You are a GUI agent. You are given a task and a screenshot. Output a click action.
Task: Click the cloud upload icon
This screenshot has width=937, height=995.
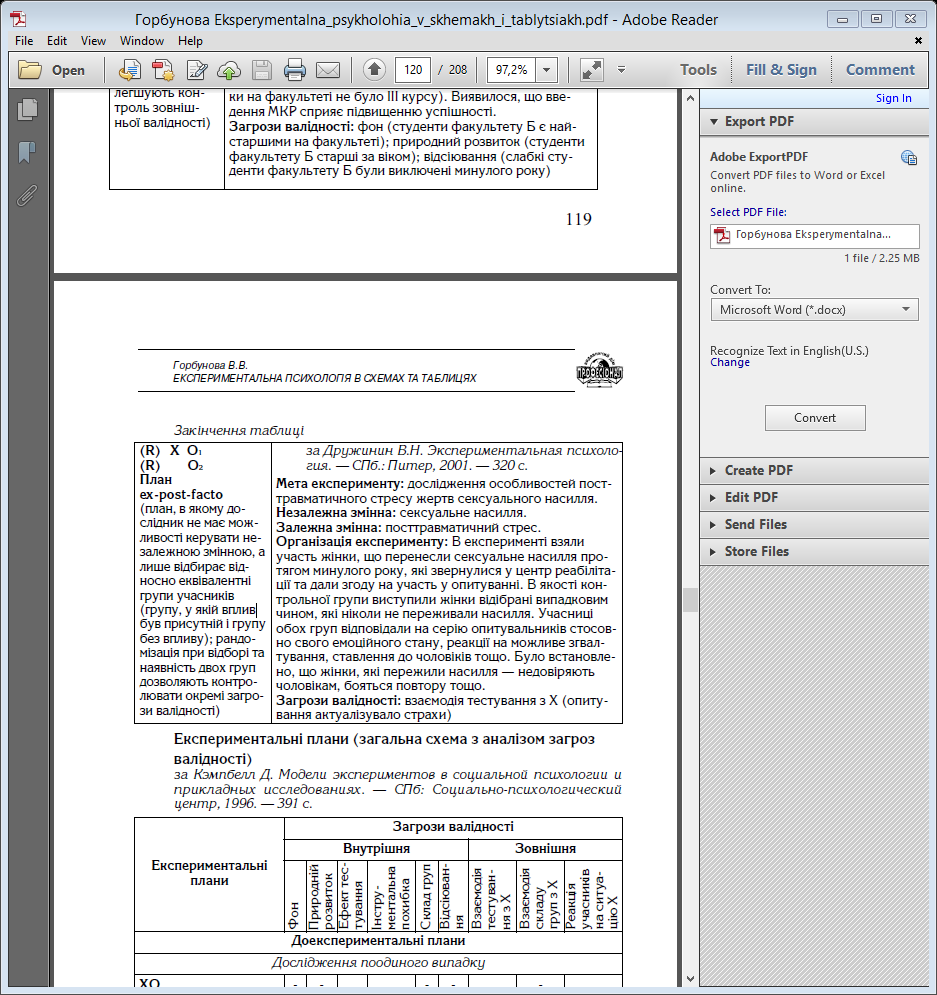tap(229, 70)
